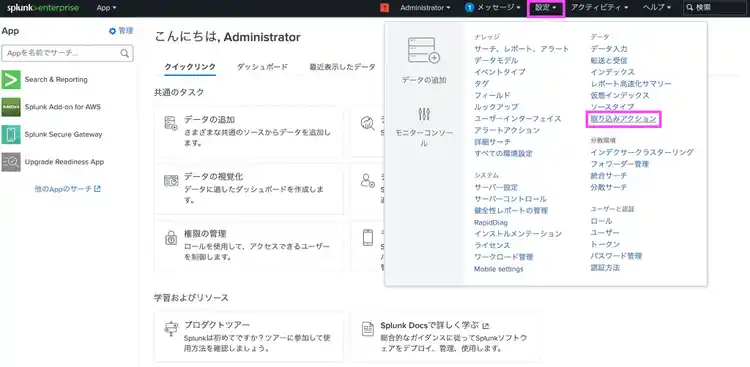750x367 pixels.
Task: Open サーバー設定 link
Action: click(x=496, y=187)
